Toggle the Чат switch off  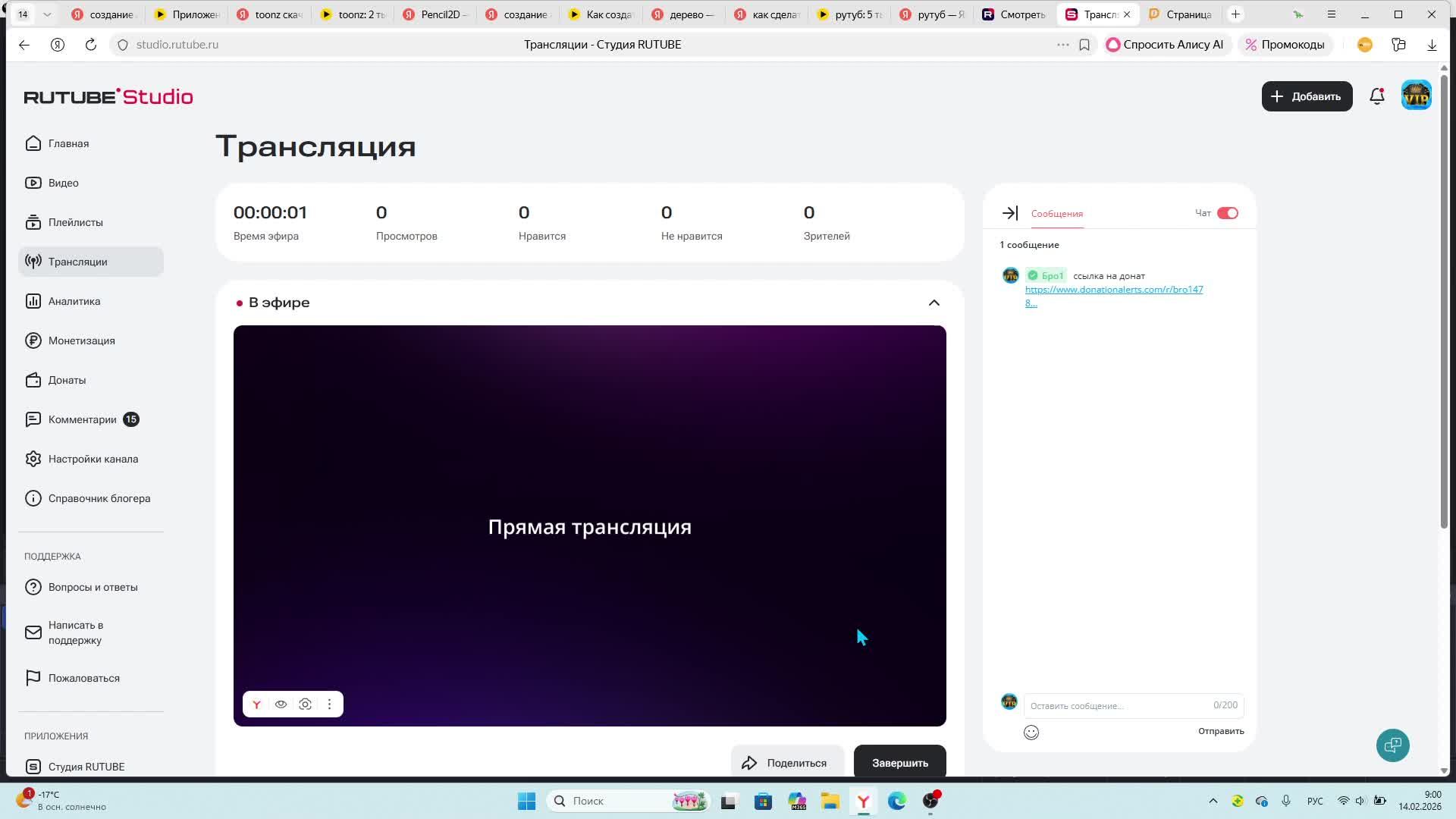point(1227,213)
